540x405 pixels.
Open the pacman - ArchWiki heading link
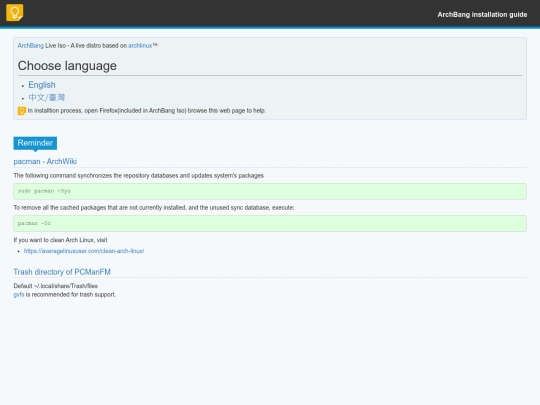click(45, 161)
